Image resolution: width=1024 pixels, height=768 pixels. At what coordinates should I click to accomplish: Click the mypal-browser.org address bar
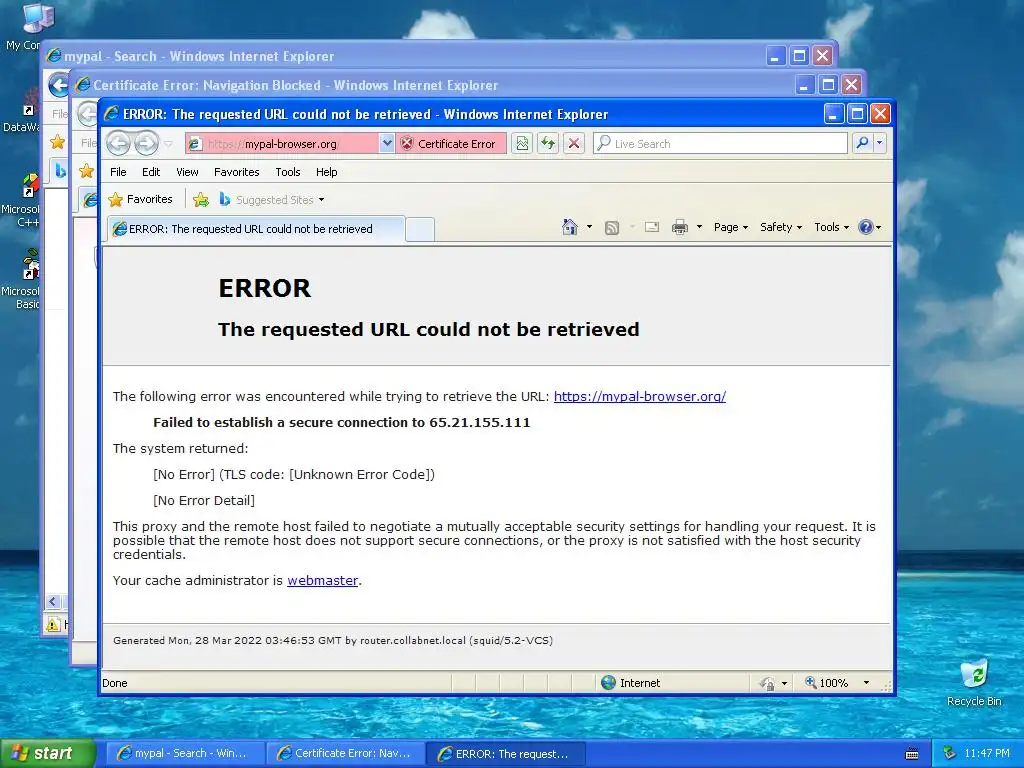(x=281, y=144)
